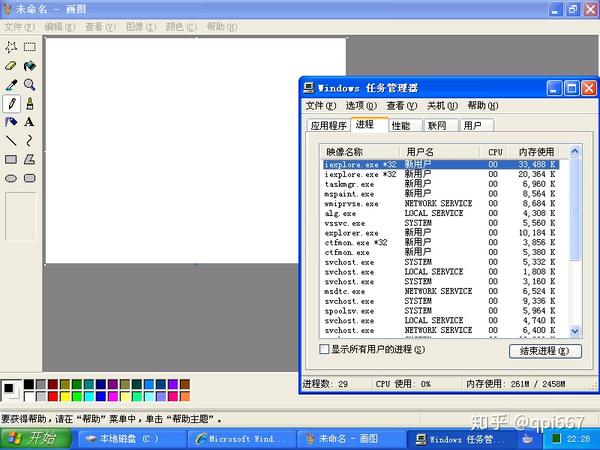Activate the 未命名 - 画图 taskbar button

[x=352, y=439]
